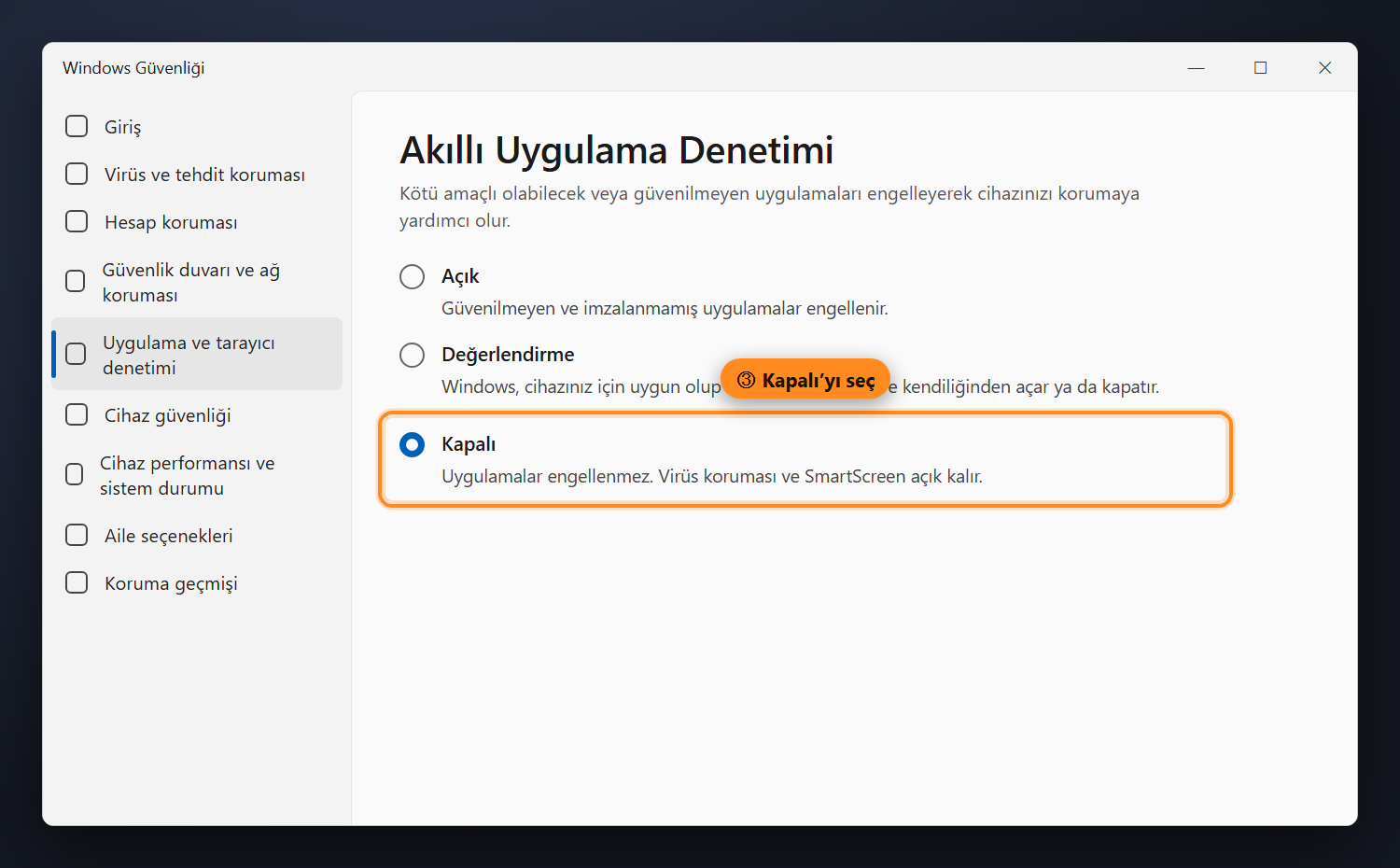
Task: Click the Windows Güvenliği window title
Action: pos(133,67)
